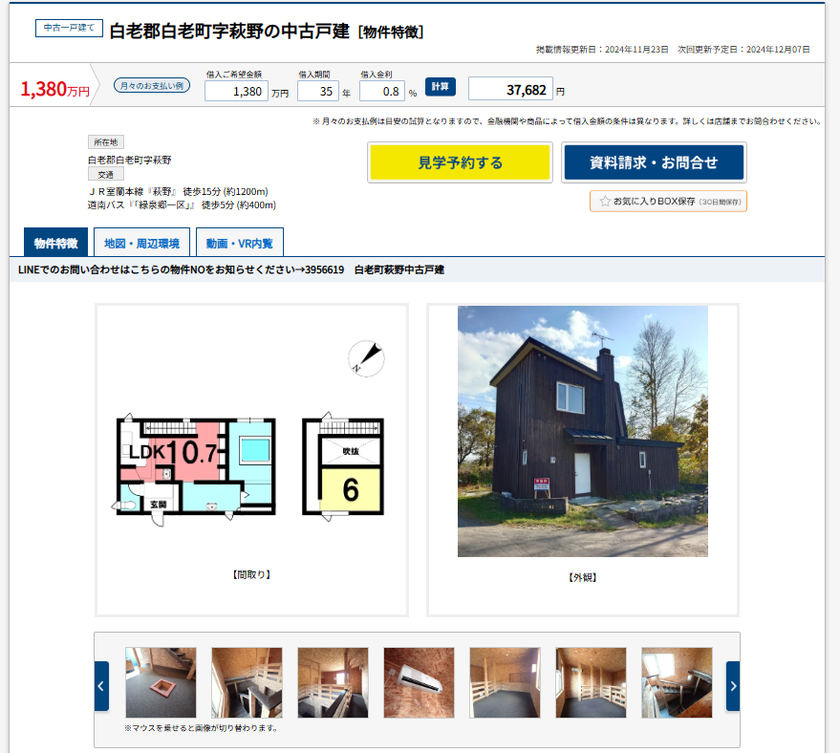Click the 借入期間 years input field
Viewport: 840px width, 753px height.
[318, 91]
